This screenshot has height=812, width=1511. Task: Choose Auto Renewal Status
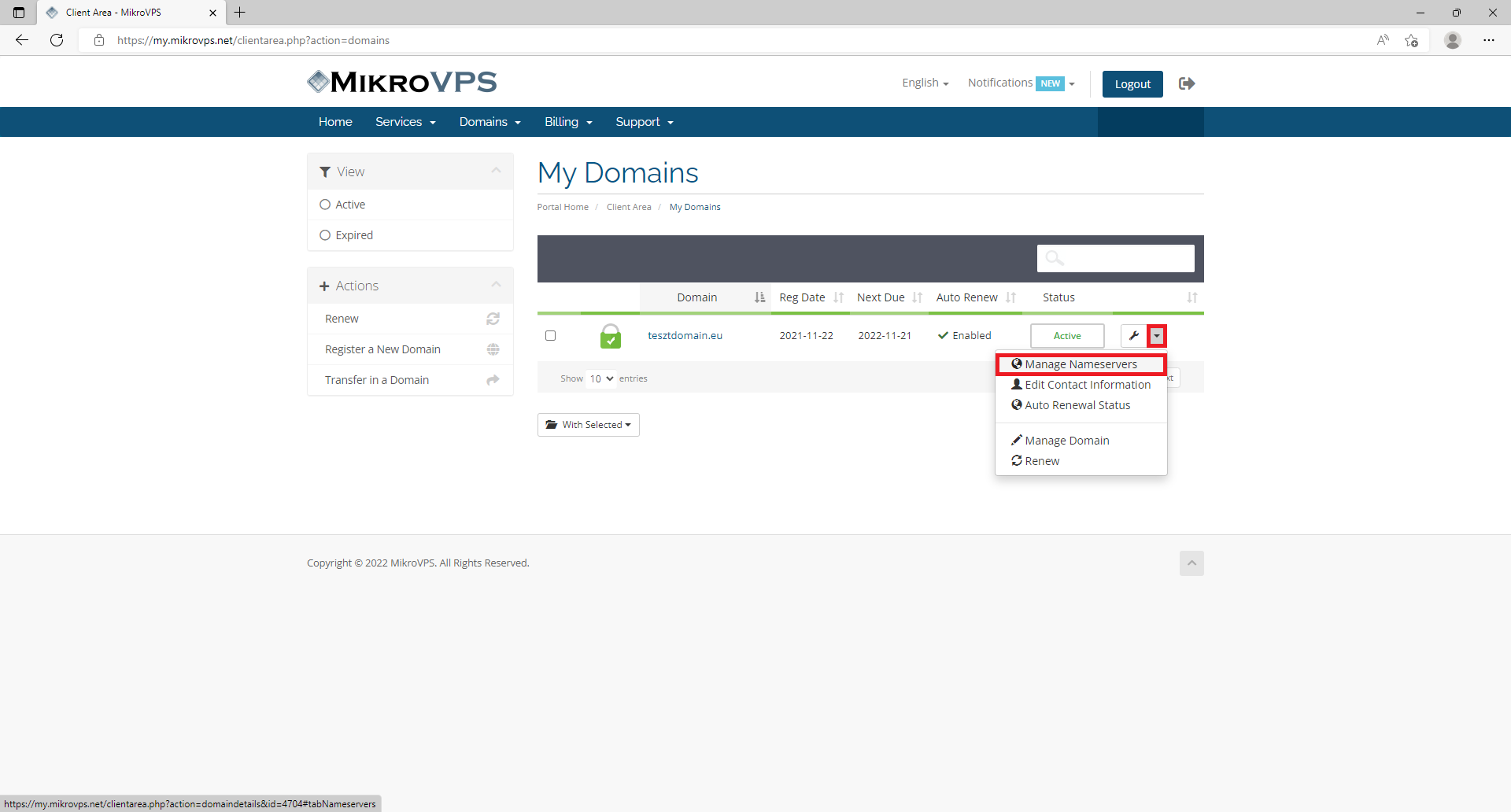pos(1081,405)
